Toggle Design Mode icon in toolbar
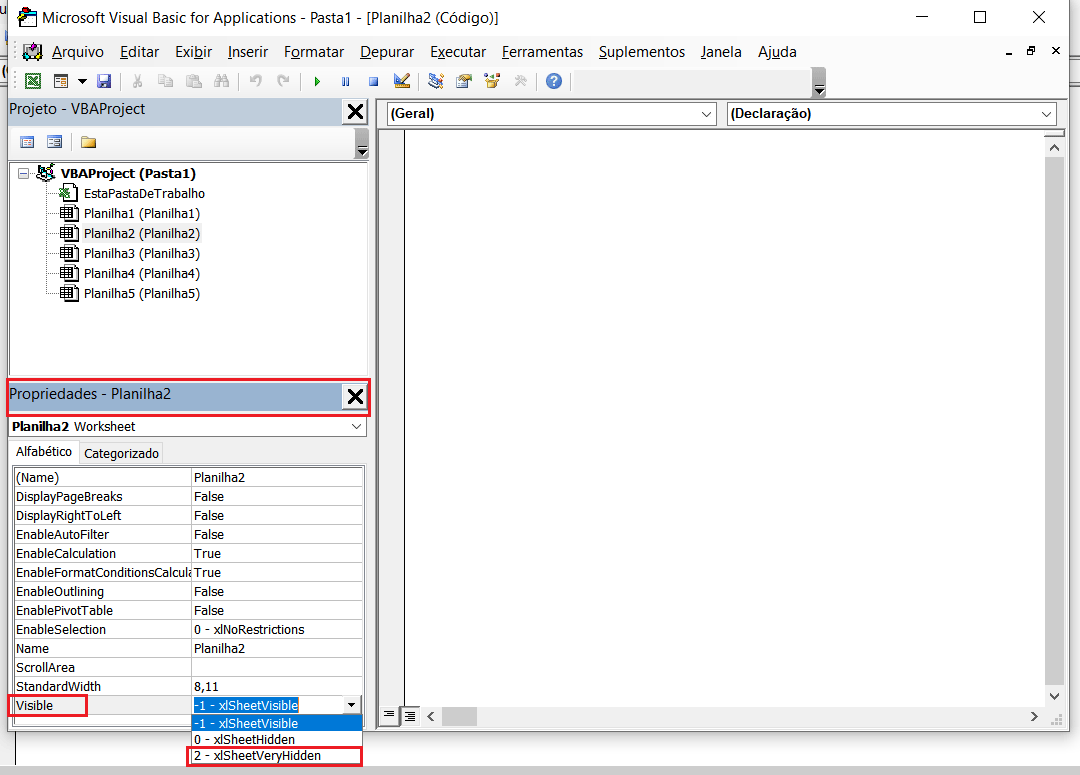The height and width of the screenshot is (775, 1080). coord(401,81)
